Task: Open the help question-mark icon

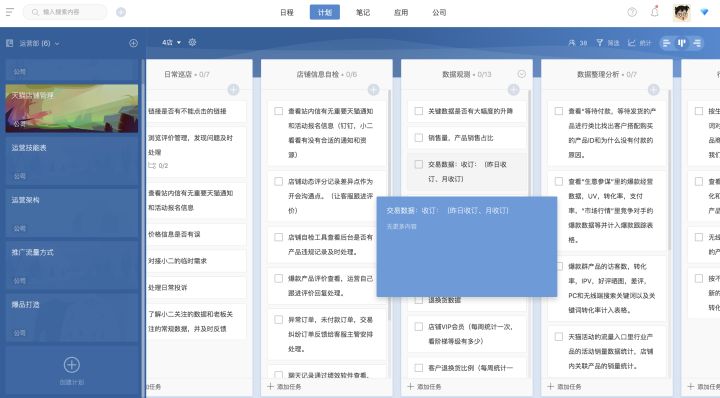Action: 632,12
